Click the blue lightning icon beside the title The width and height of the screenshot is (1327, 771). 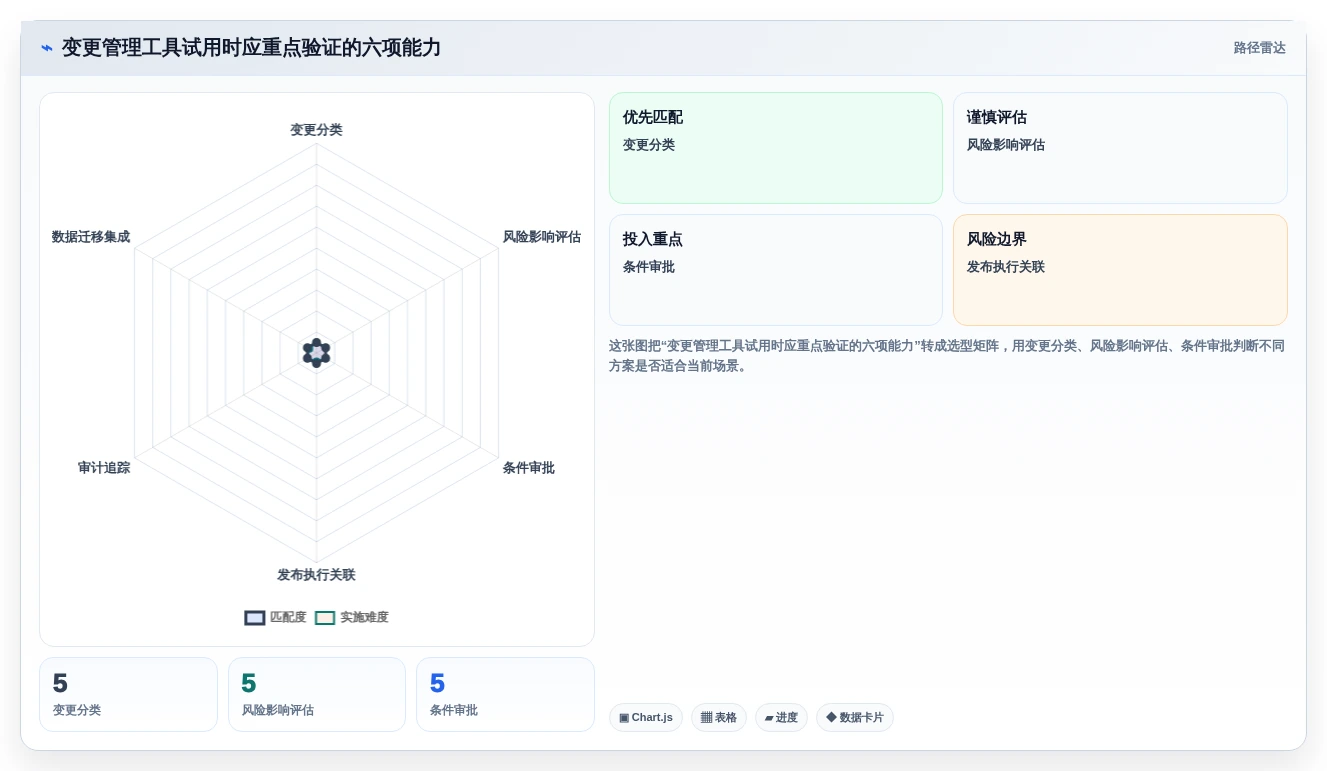coord(47,48)
